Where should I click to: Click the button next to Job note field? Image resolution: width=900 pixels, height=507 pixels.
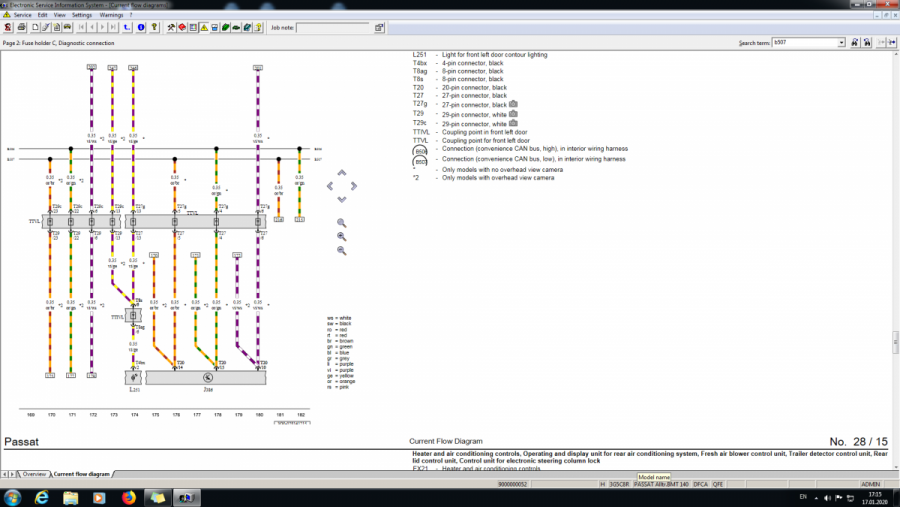click(379, 27)
